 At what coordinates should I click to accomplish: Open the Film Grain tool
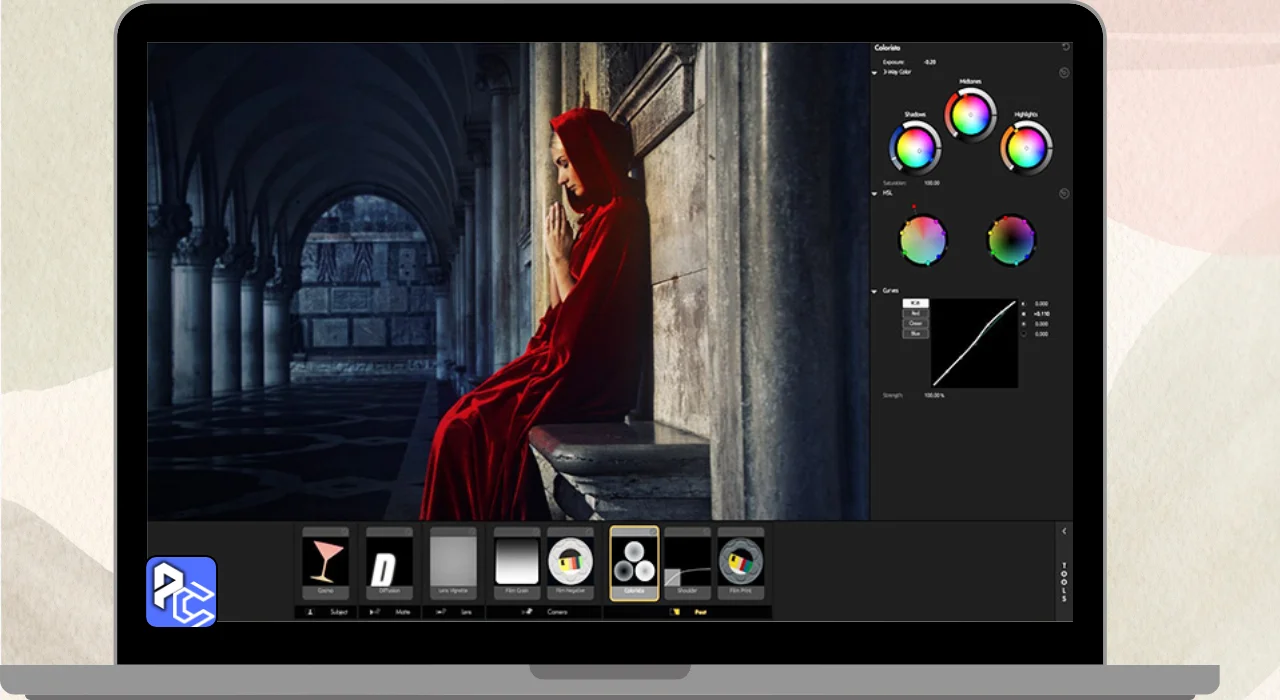[516, 563]
